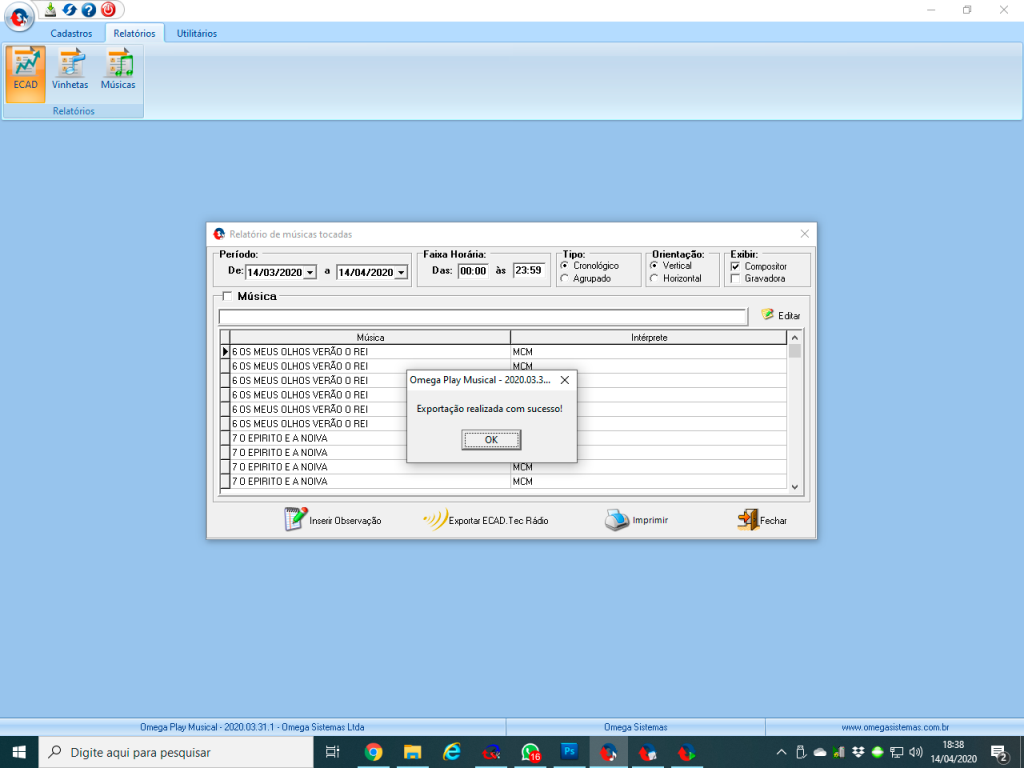Open Google Chrome from the taskbar
The height and width of the screenshot is (768, 1024).
pos(373,752)
